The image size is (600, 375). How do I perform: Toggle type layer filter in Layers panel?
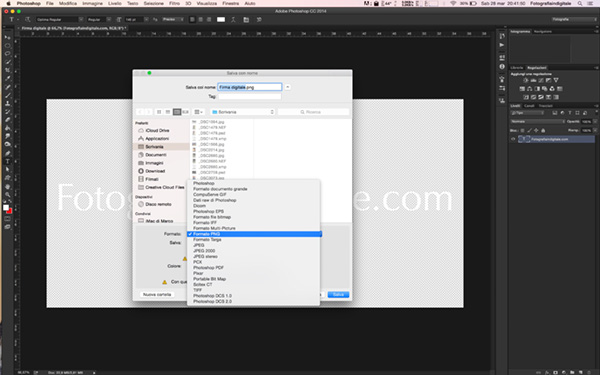(x=570, y=113)
